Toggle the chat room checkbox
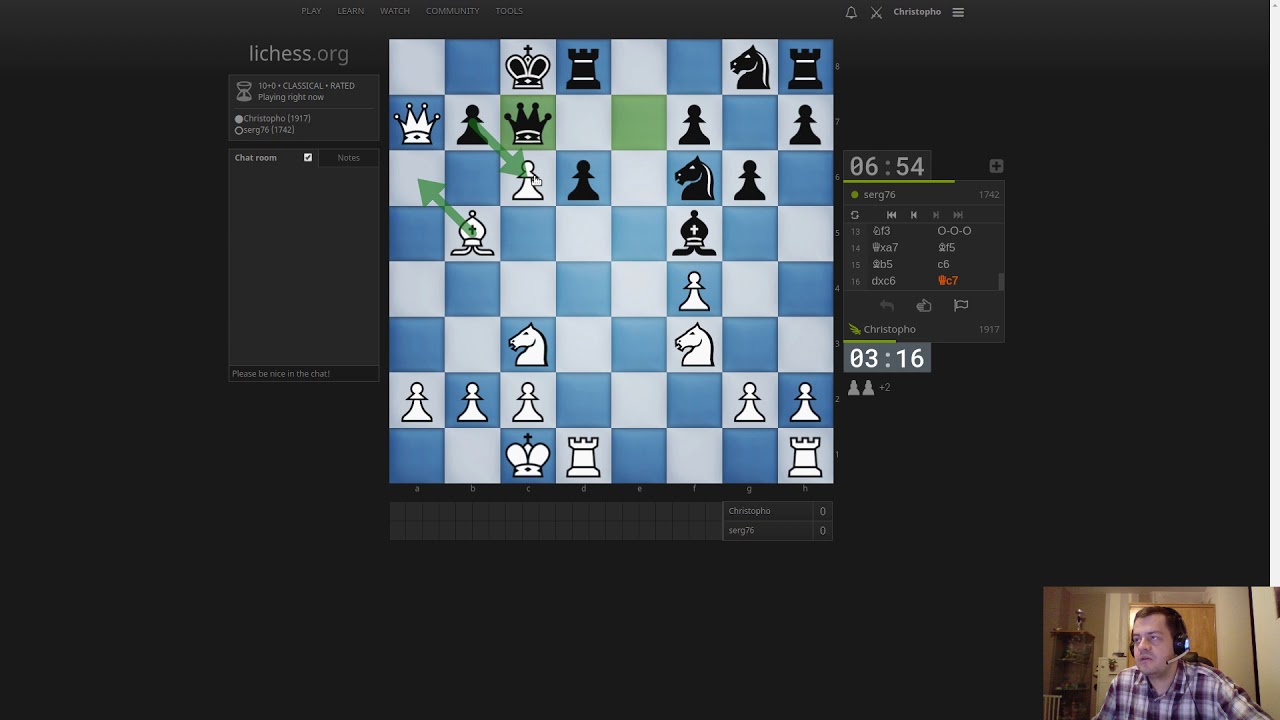This screenshot has width=1280, height=720. click(x=308, y=157)
